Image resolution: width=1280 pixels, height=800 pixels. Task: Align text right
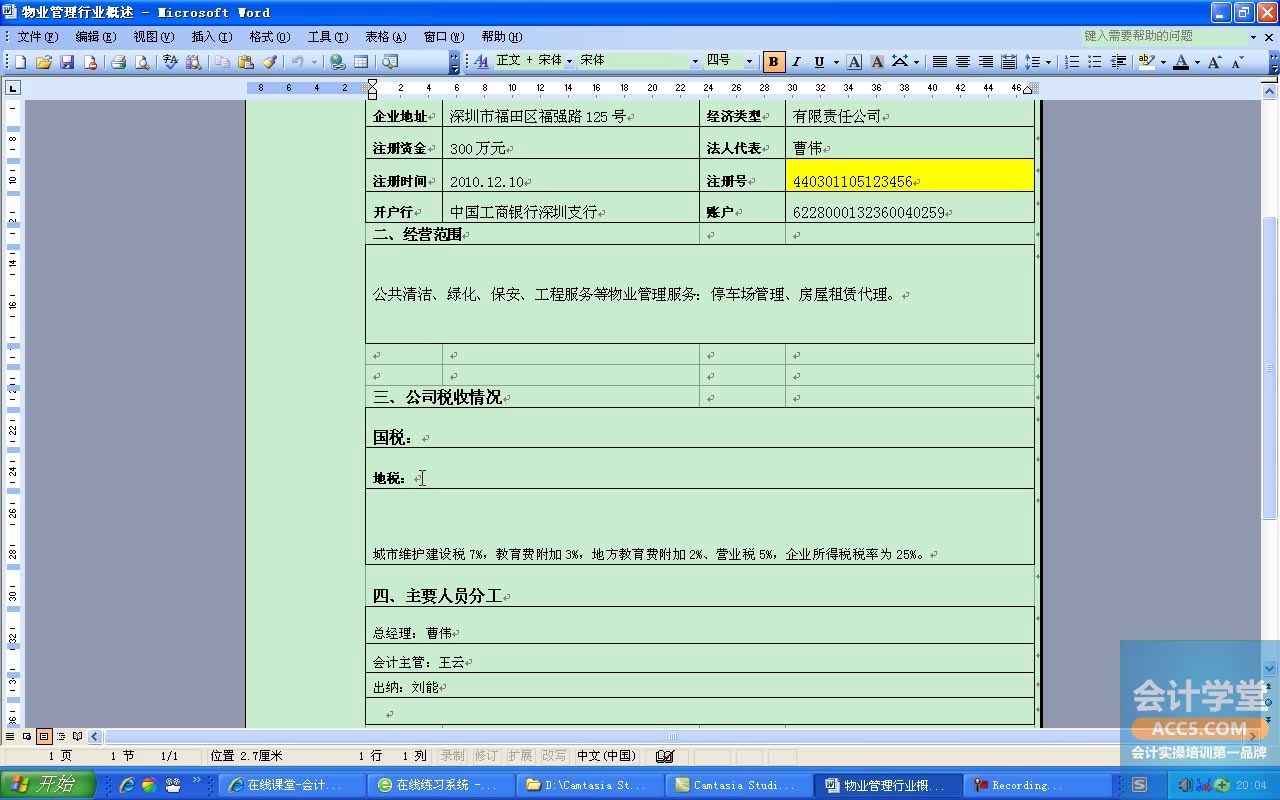[x=986, y=62]
